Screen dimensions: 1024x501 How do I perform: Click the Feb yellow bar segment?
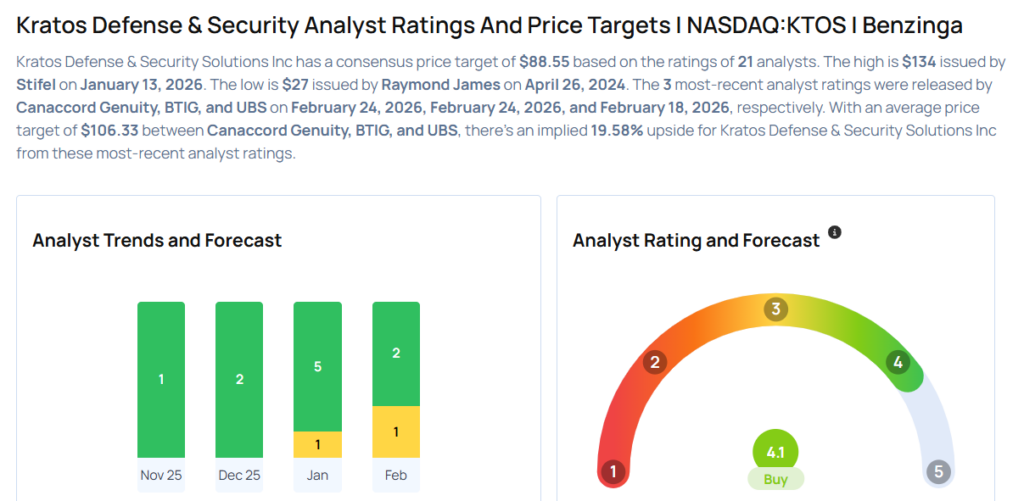[396, 431]
